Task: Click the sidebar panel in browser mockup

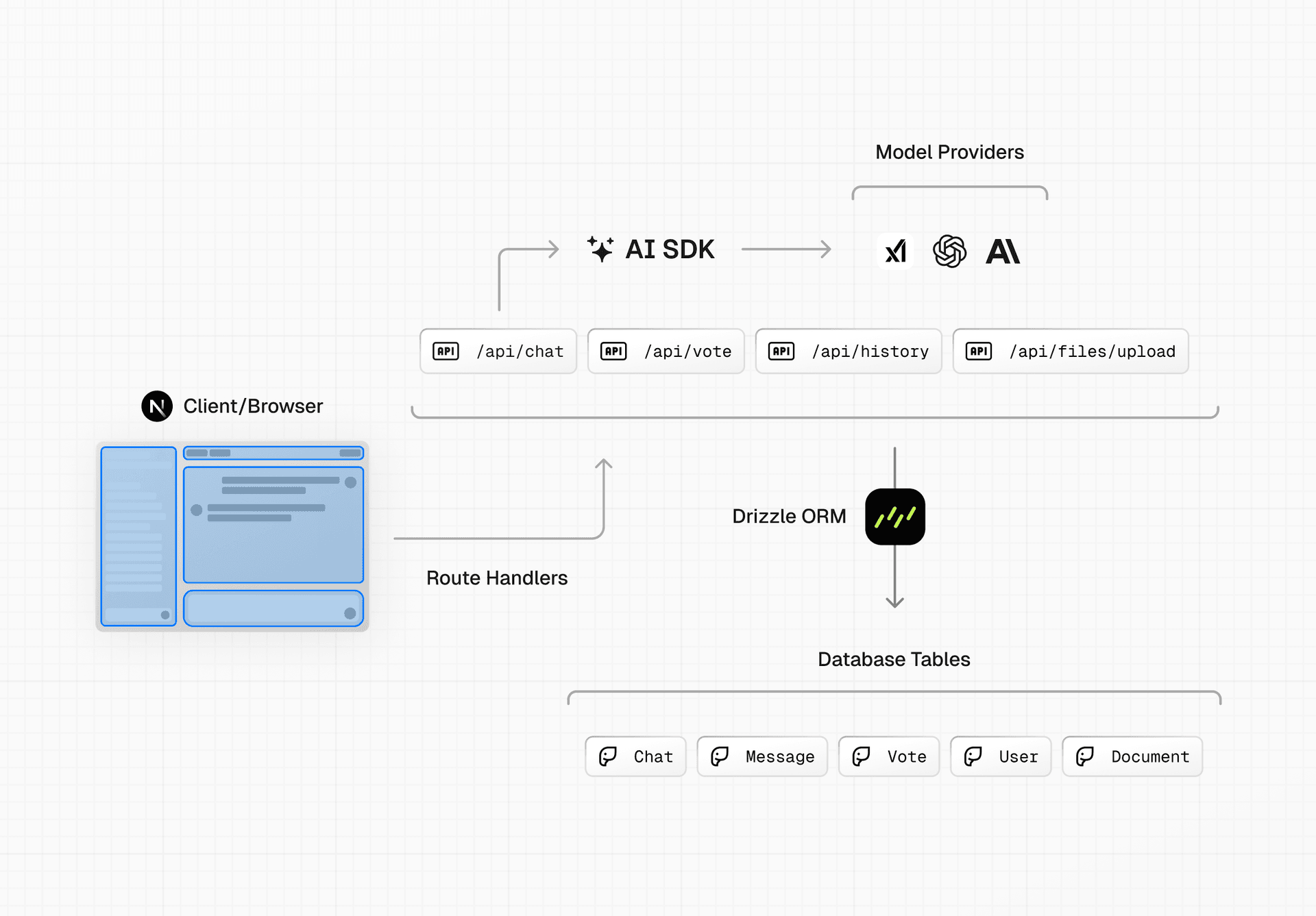Action: [x=138, y=536]
